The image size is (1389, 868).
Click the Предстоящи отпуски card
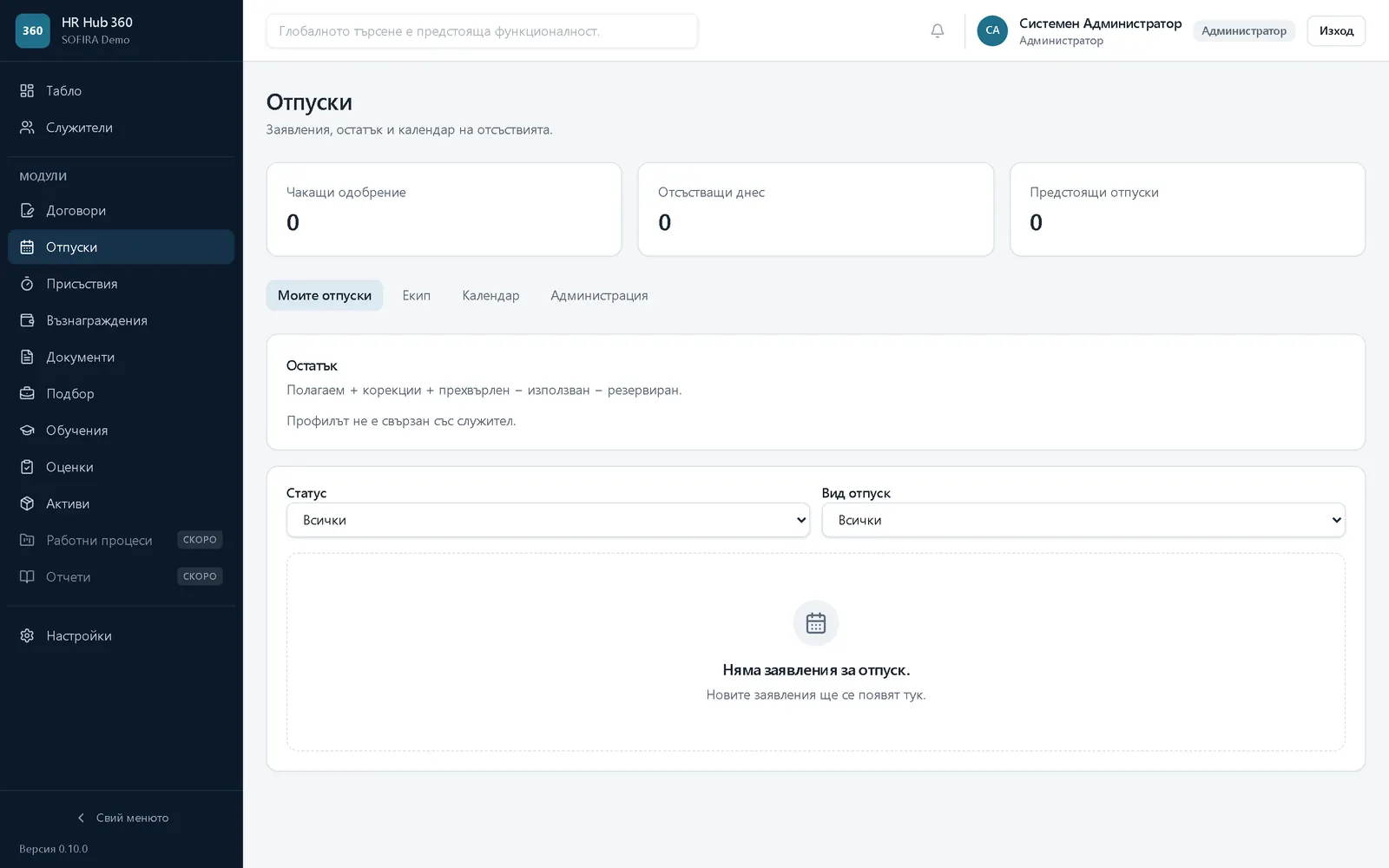(1188, 209)
